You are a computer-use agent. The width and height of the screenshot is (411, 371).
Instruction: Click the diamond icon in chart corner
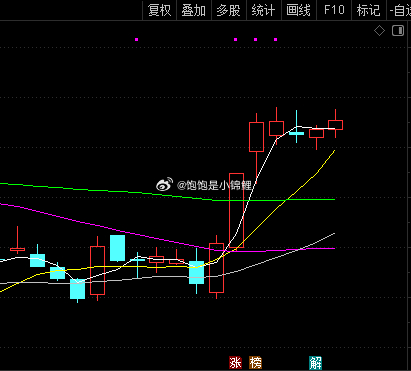coord(379,31)
